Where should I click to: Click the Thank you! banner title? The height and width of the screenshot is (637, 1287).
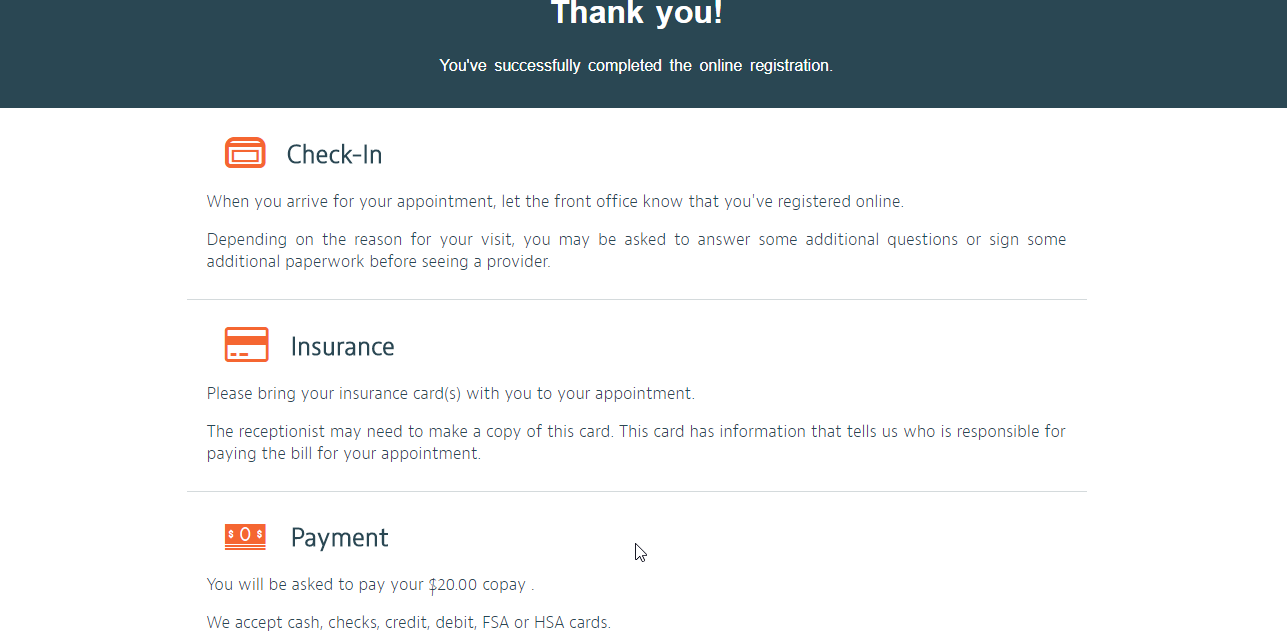(x=636, y=13)
